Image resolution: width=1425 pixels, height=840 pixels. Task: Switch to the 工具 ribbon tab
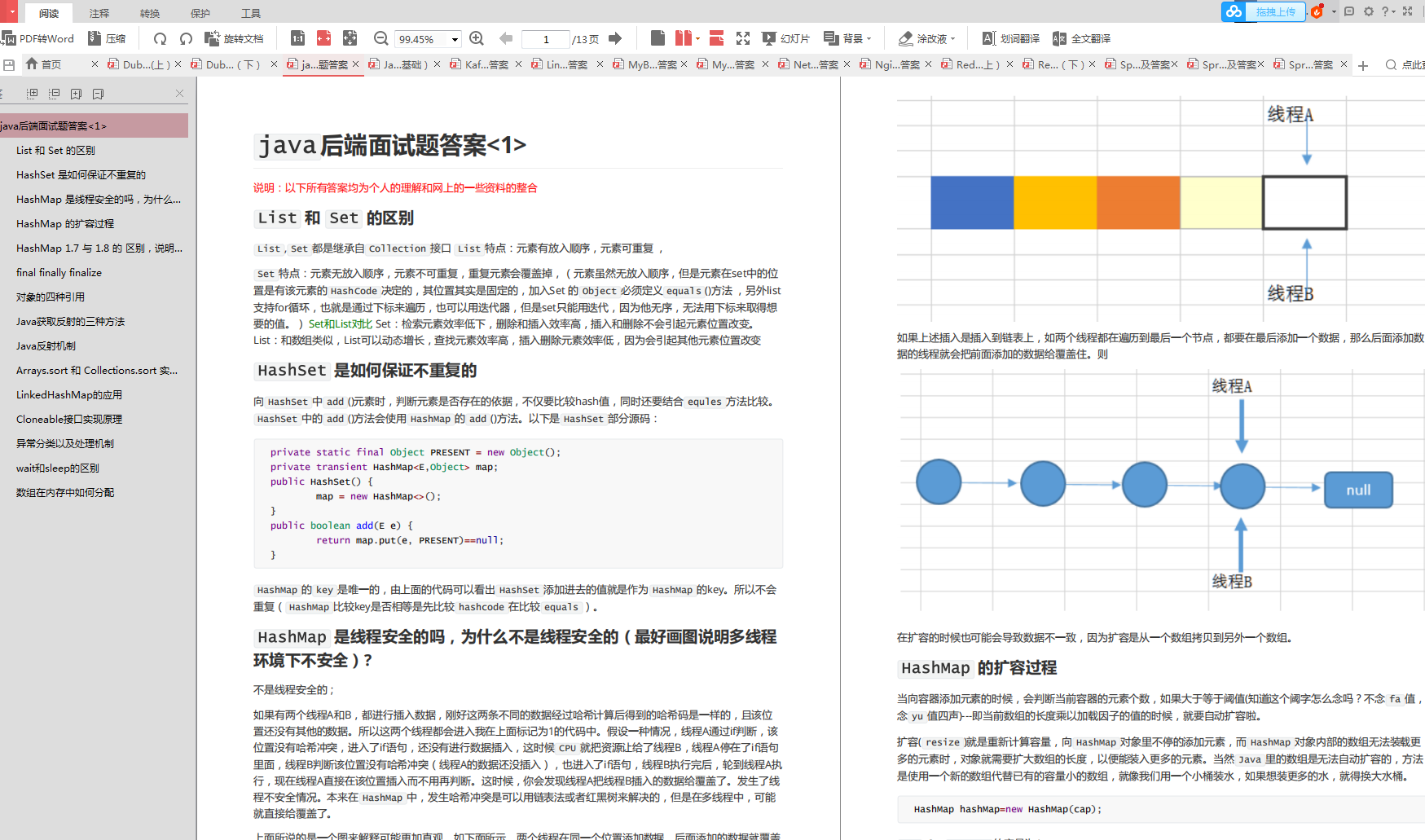(251, 13)
